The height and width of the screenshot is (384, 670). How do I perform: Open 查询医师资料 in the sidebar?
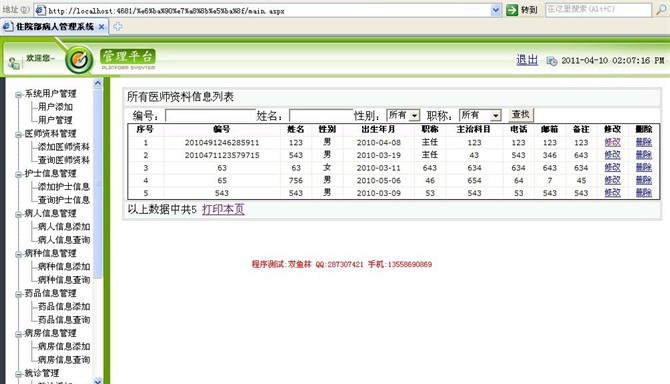64,160
